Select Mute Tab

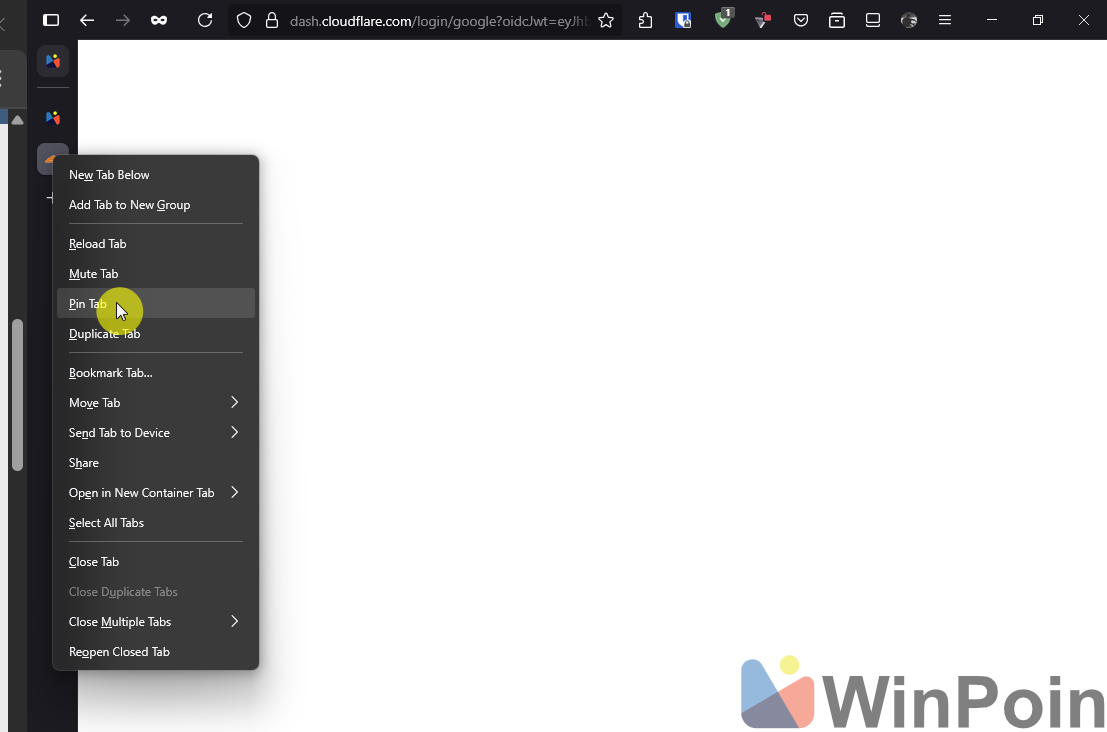(x=156, y=274)
